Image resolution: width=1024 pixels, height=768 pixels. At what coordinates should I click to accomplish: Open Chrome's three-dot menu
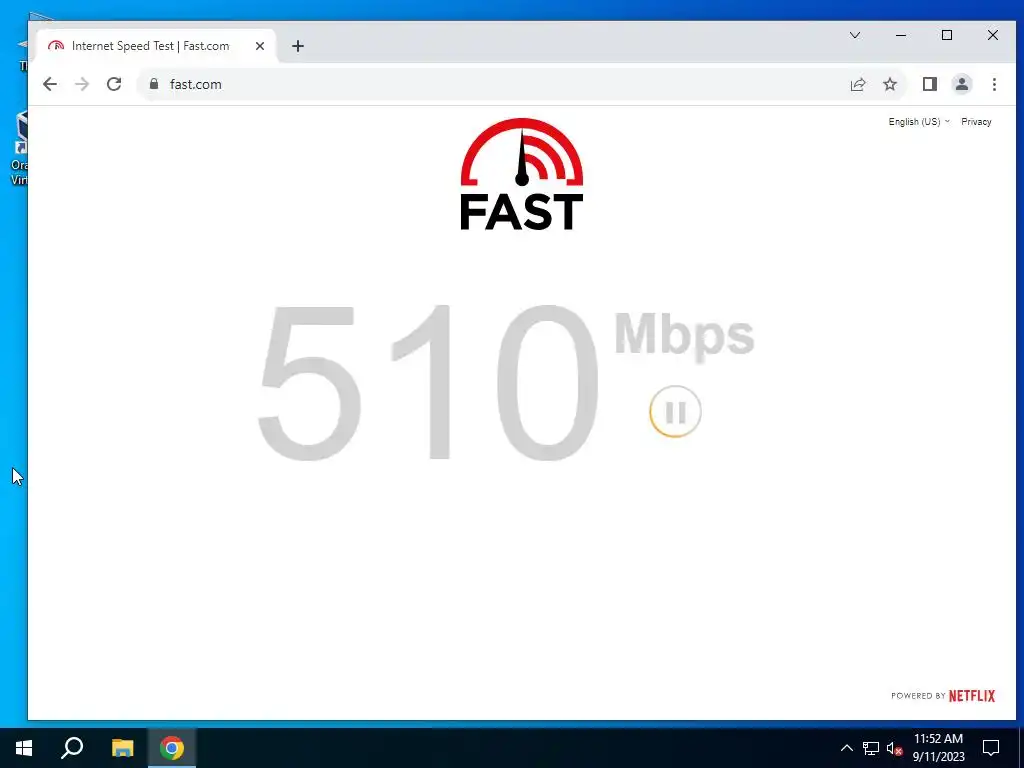pyautogui.click(x=994, y=84)
